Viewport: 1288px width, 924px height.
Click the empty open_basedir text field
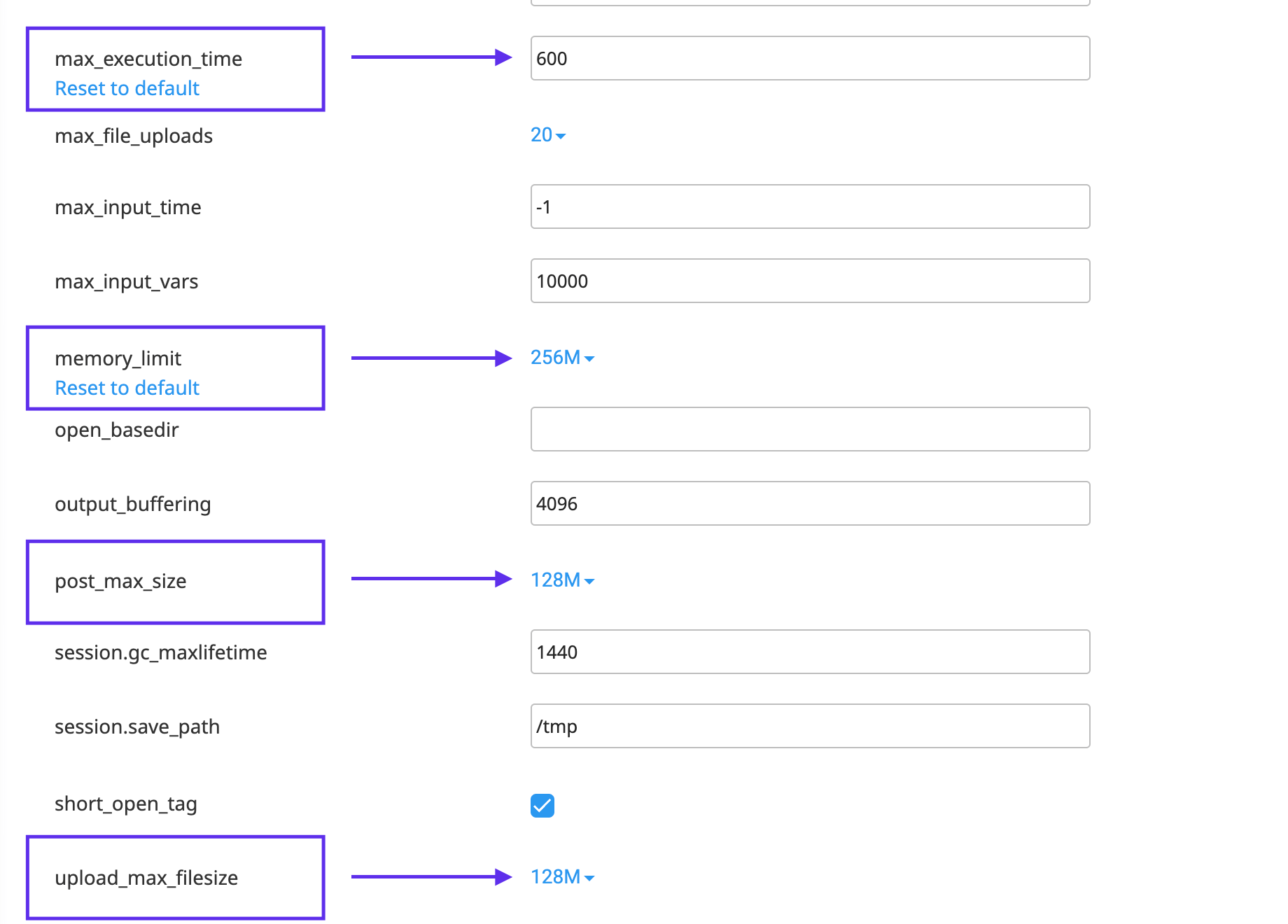(809, 429)
